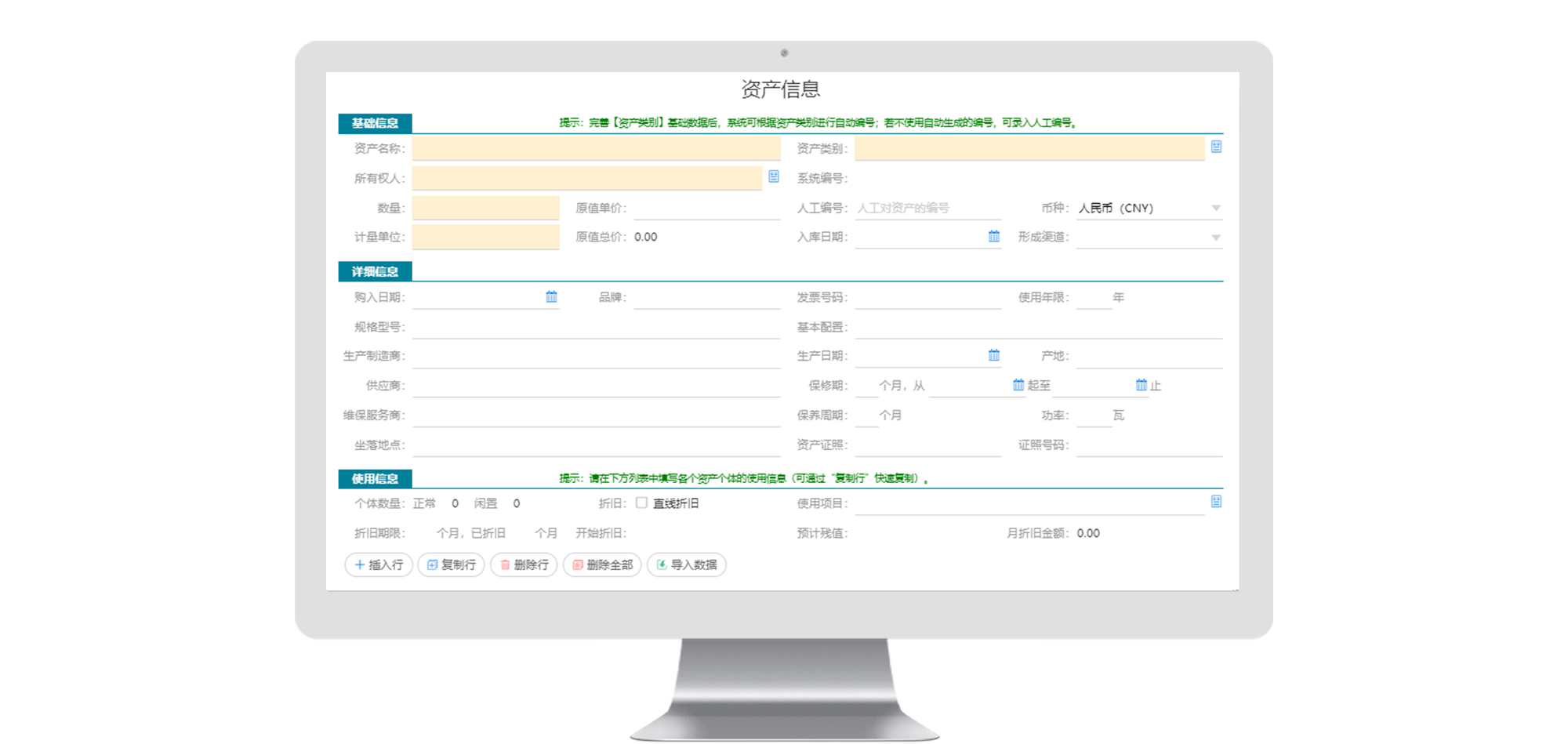The height and width of the screenshot is (744, 1568).
Task: Select the 使用信息 section tab
Action: pos(375,479)
